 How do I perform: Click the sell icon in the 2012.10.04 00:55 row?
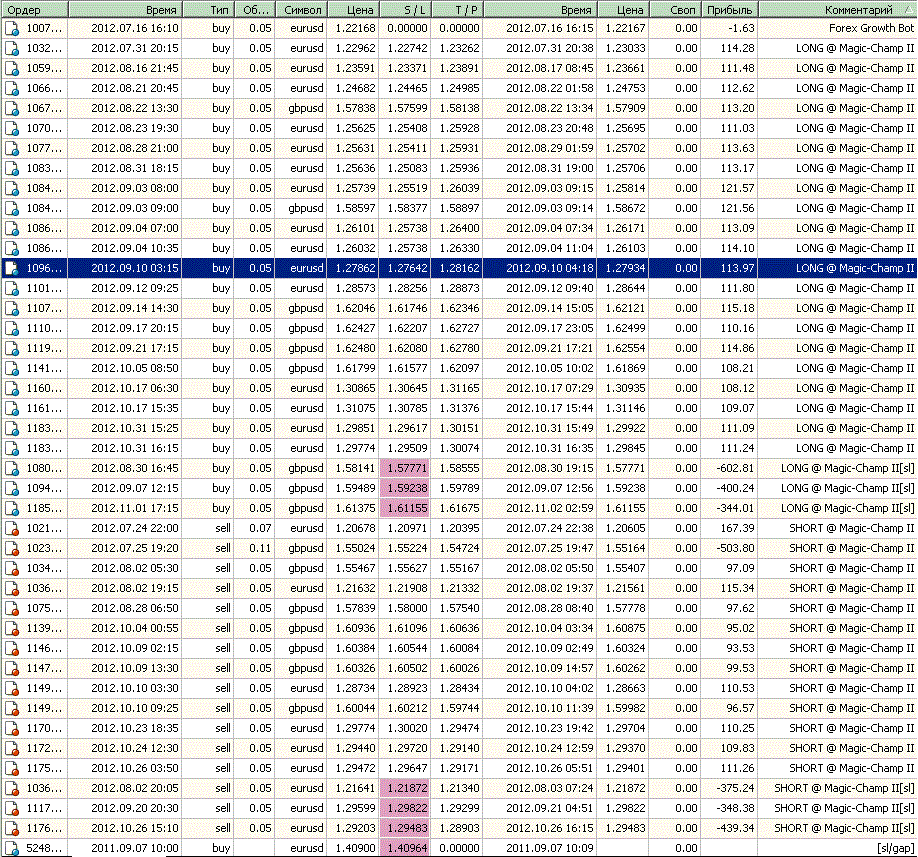point(12,628)
